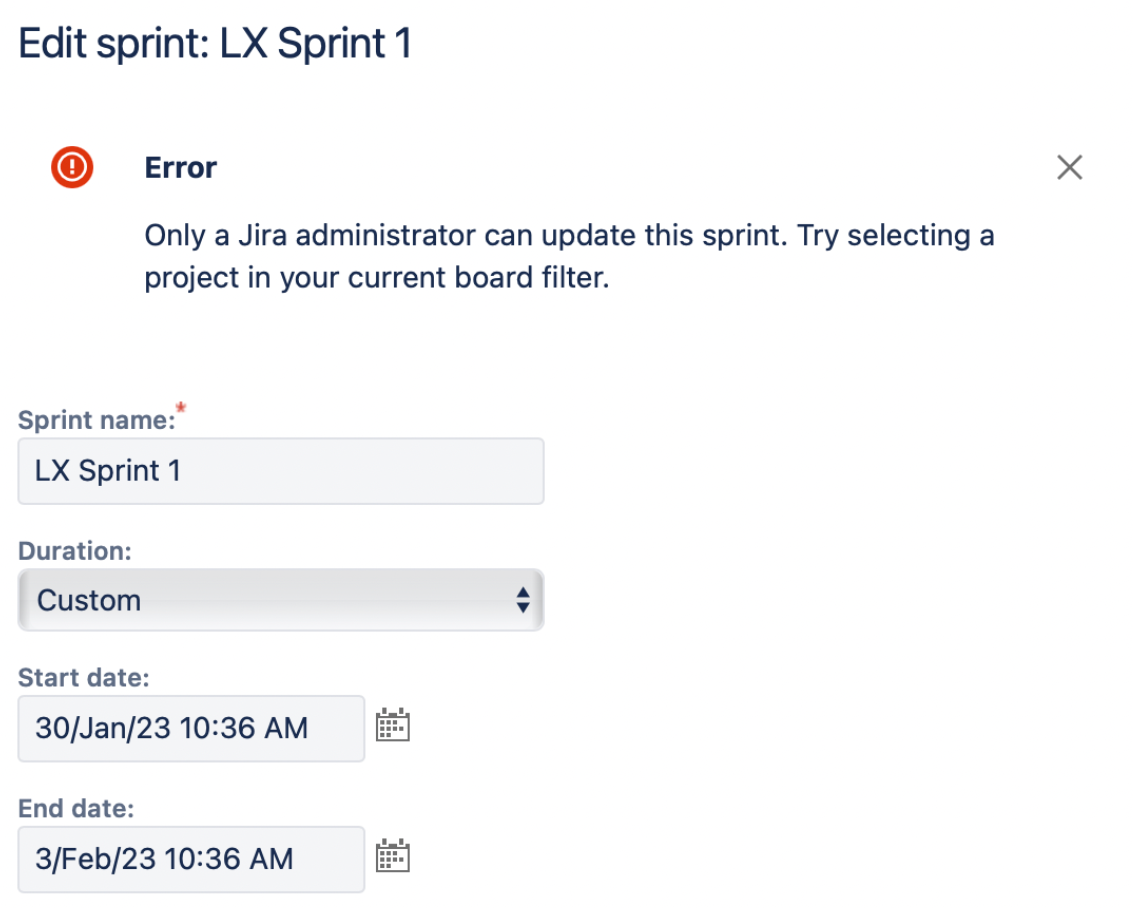Click the 'Start date:' label
This screenshot has height=908, width=1133.
[84, 678]
